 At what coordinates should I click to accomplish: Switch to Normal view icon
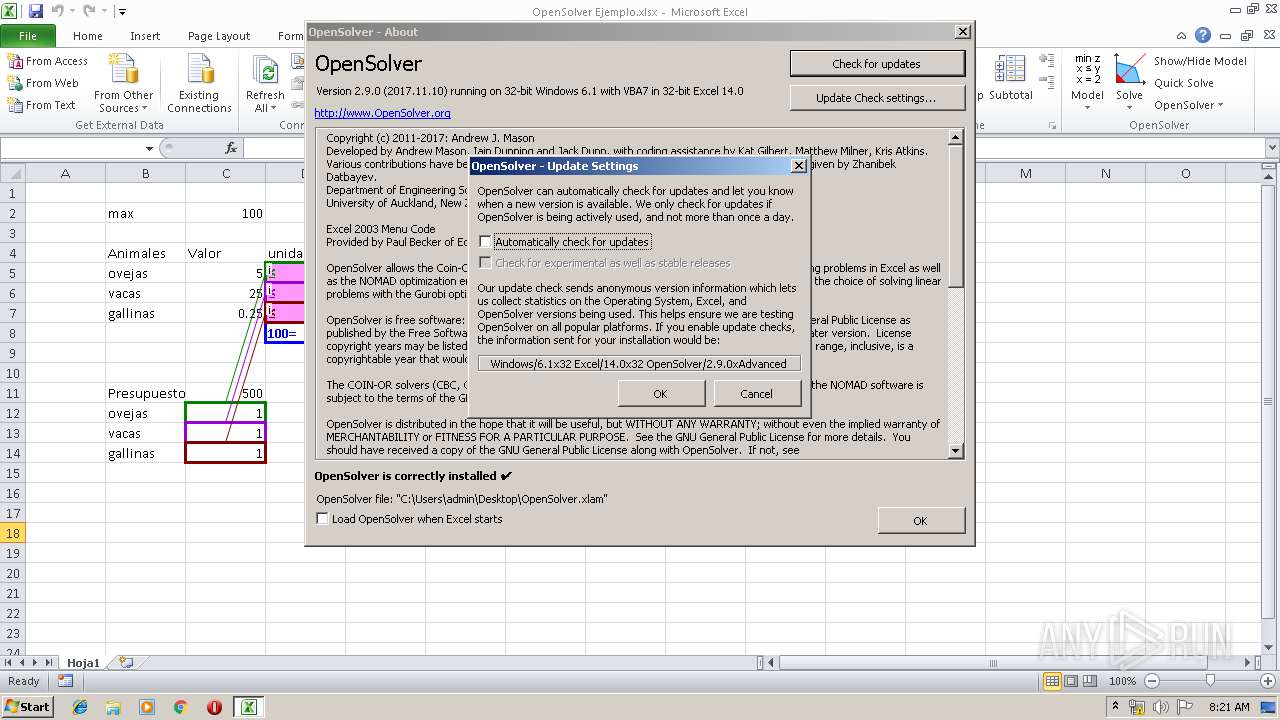coord(1052,681)
